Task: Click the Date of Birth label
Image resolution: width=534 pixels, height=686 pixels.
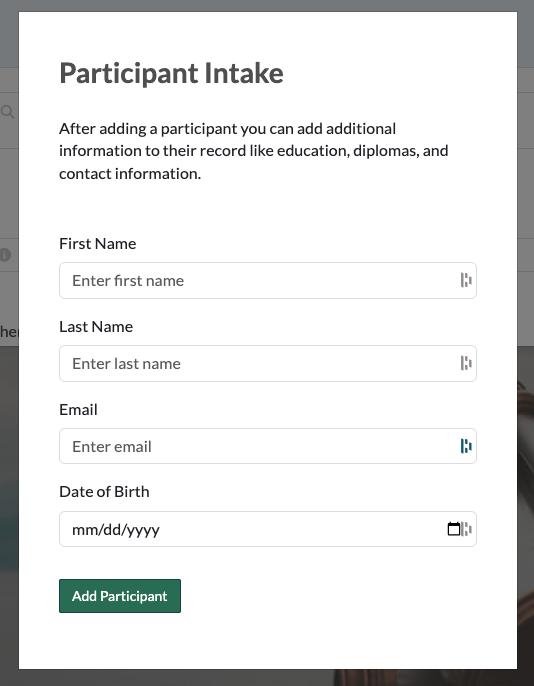Action: pos(104,492)
